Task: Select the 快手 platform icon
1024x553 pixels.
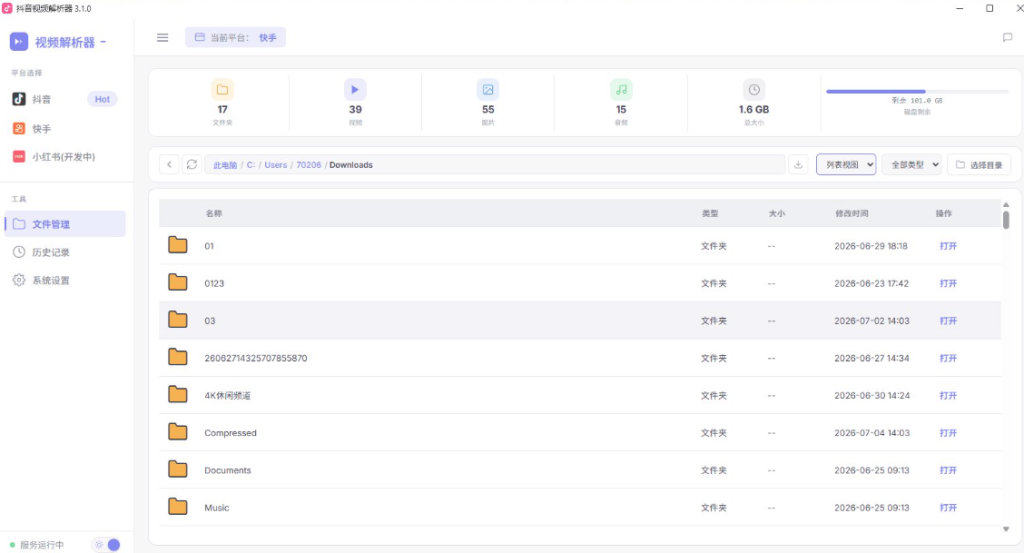Action: [19, 129]
